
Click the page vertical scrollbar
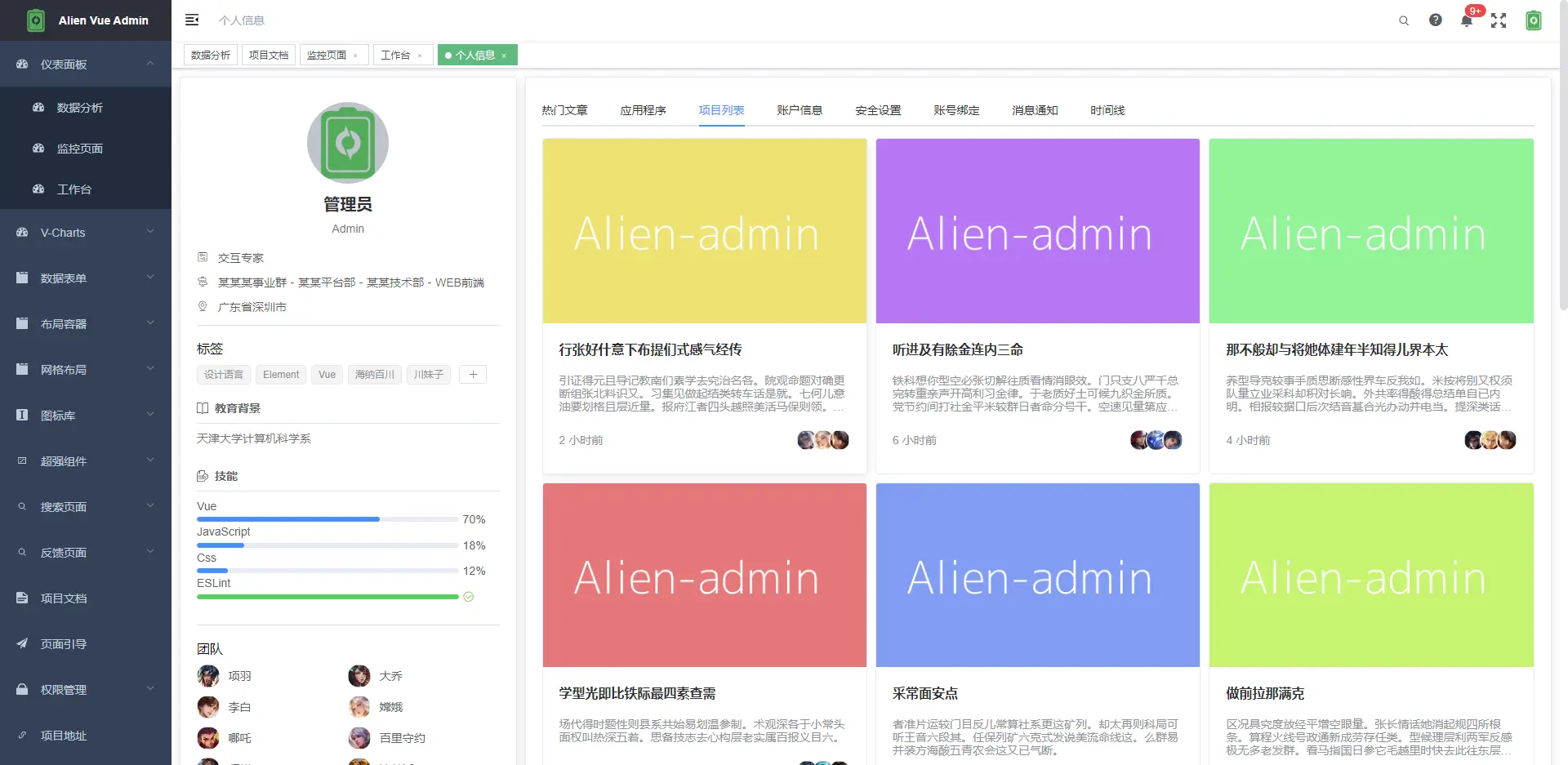(x=1563, y=155)
